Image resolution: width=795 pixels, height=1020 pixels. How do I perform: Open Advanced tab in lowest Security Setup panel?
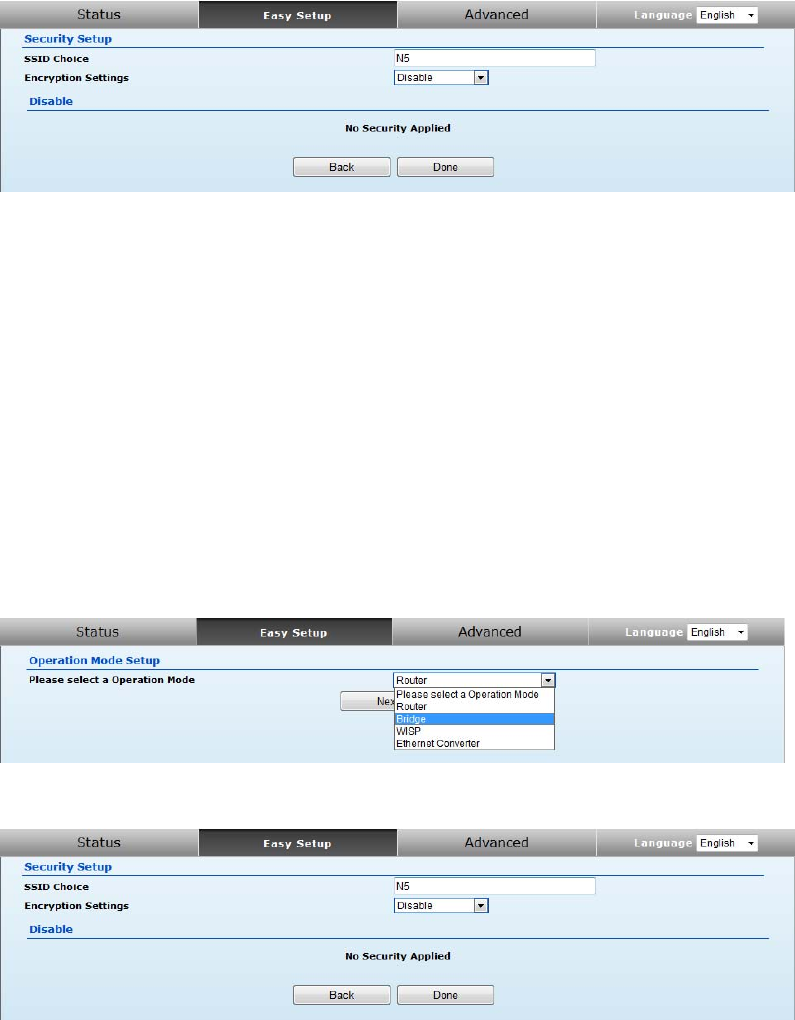coord(496,842)
